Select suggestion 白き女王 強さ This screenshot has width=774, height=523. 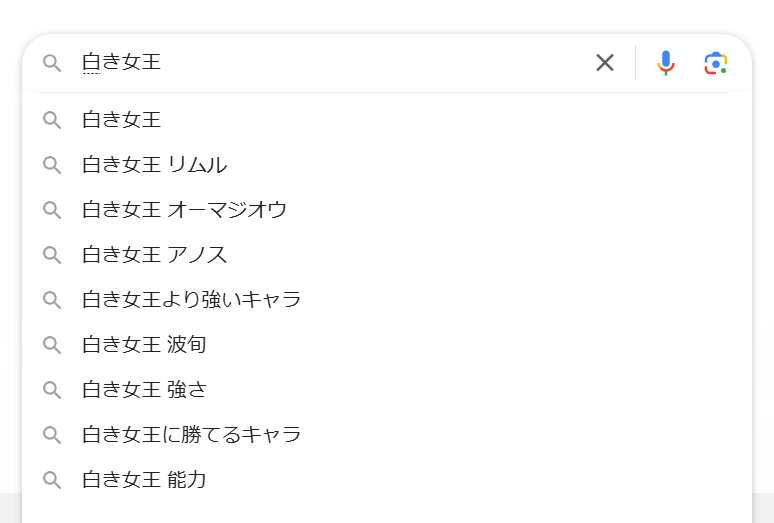pyautogui.click(x=144, y=390)
